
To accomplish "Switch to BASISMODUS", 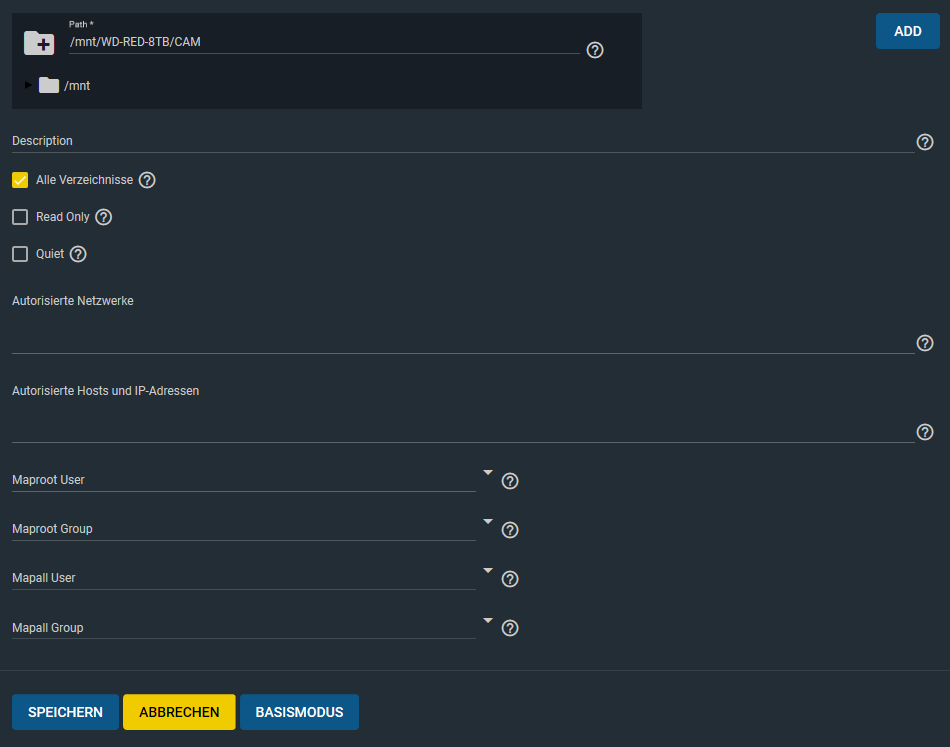I will pos(299,712).
